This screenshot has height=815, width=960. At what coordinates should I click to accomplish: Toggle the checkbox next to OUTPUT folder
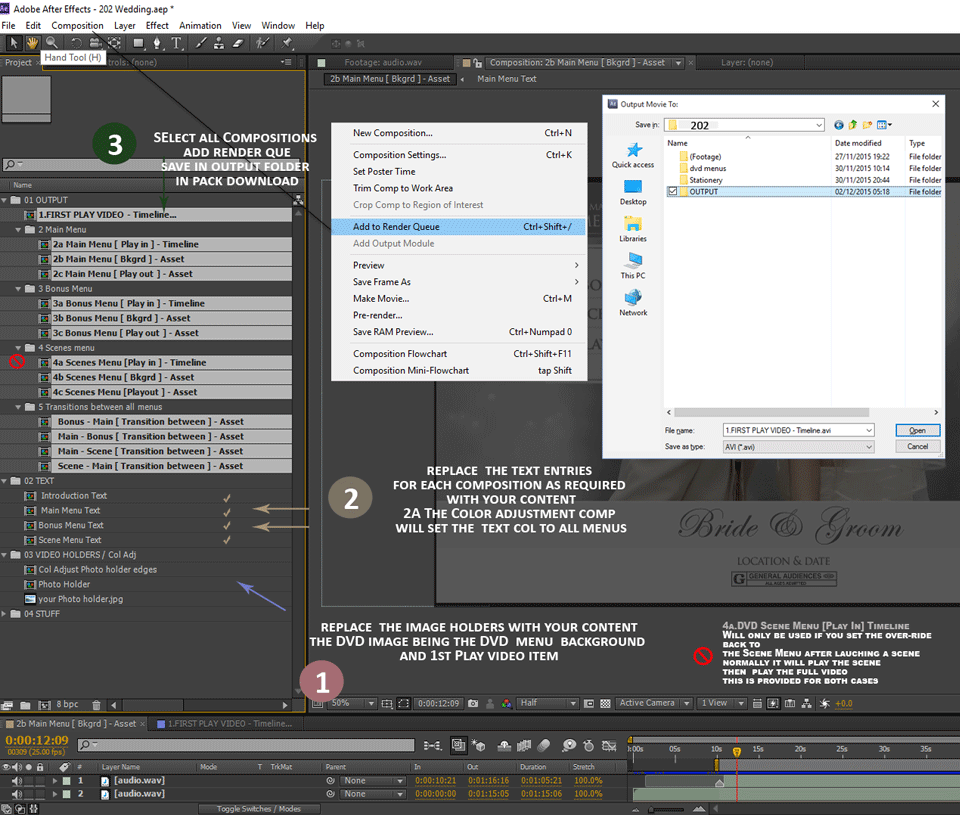pyautogui.click(x=672, y=192)
